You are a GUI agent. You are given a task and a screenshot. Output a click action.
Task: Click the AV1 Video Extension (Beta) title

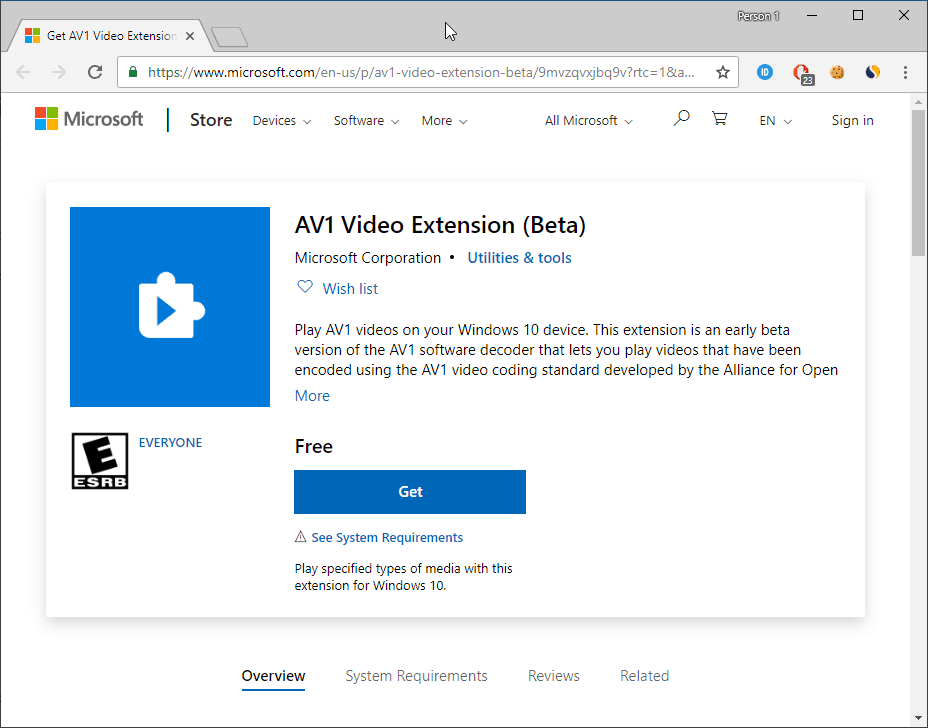point(440,226)
